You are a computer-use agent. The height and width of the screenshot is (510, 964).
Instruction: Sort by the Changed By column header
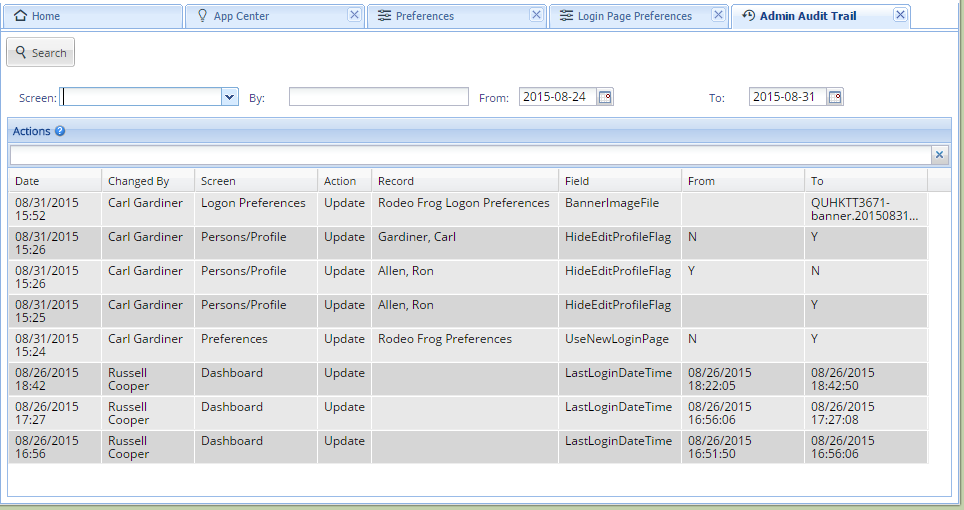[148, 181]
